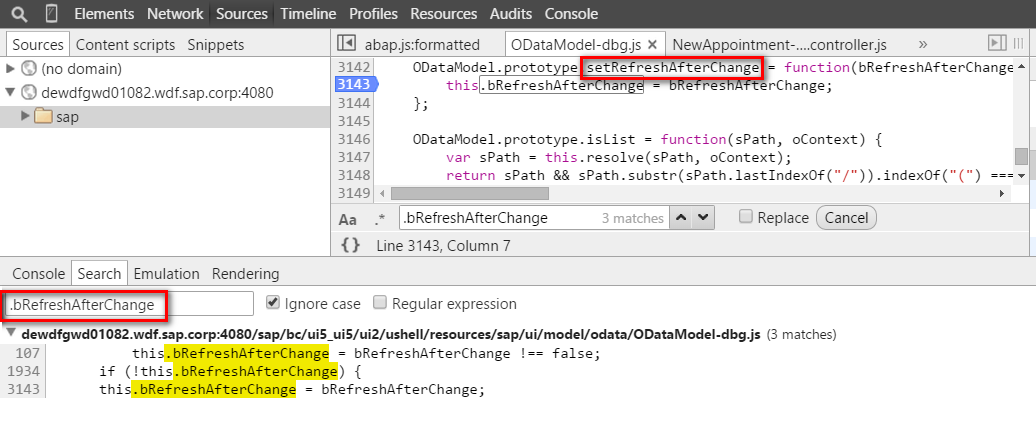Click the '3 matches' count in the find bar
The width and height of the screenshot is (1036, 424).
click(x=632, y=219)
